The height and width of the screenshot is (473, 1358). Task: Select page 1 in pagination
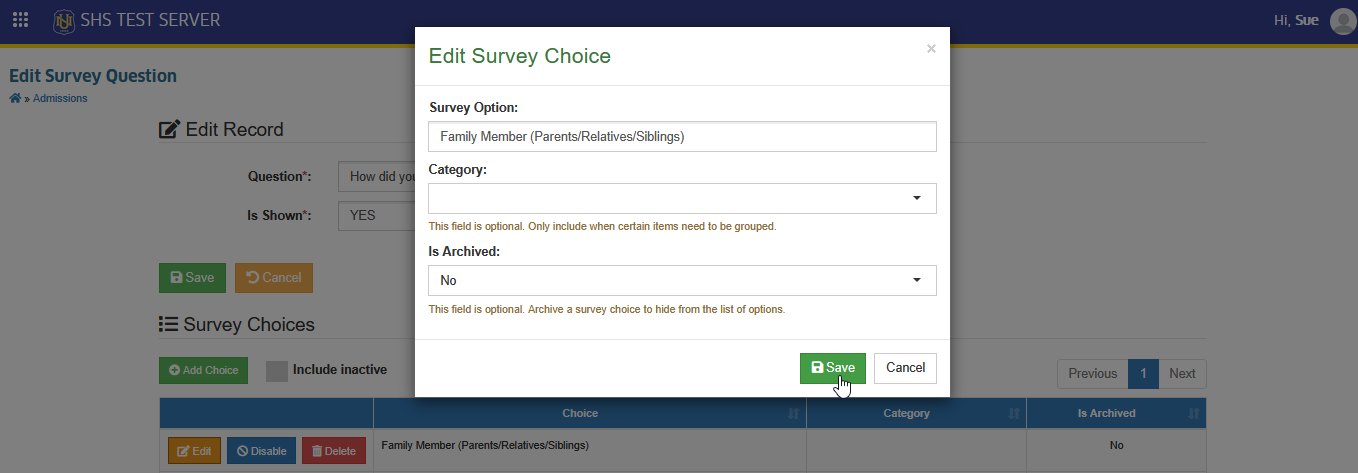(1143, 374)
